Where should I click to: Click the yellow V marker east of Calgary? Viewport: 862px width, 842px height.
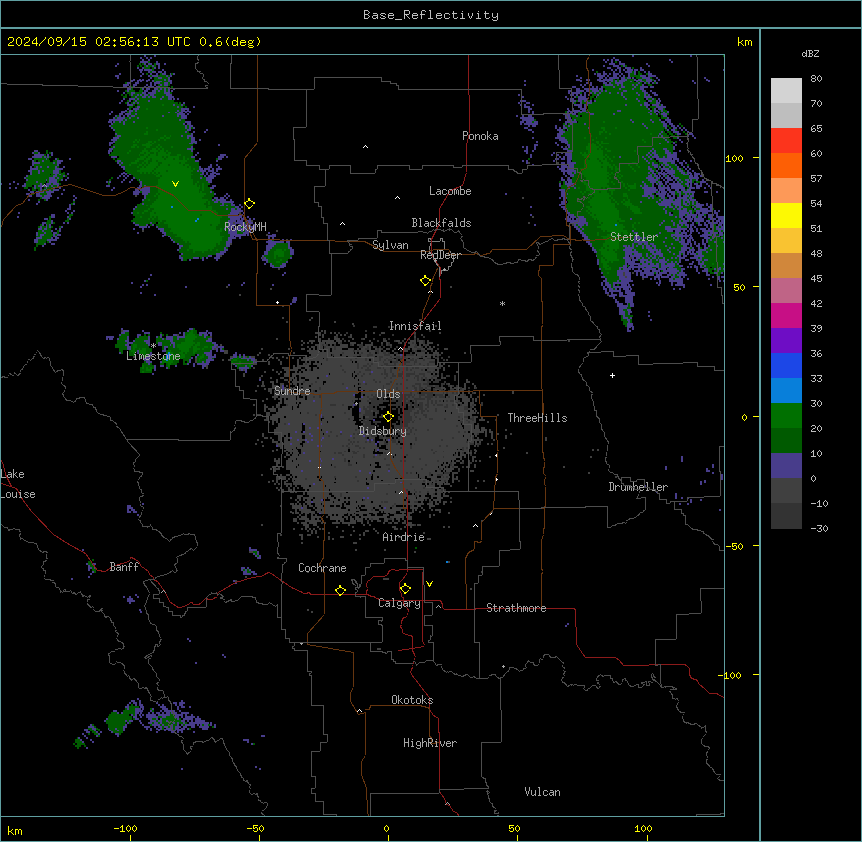429,584
